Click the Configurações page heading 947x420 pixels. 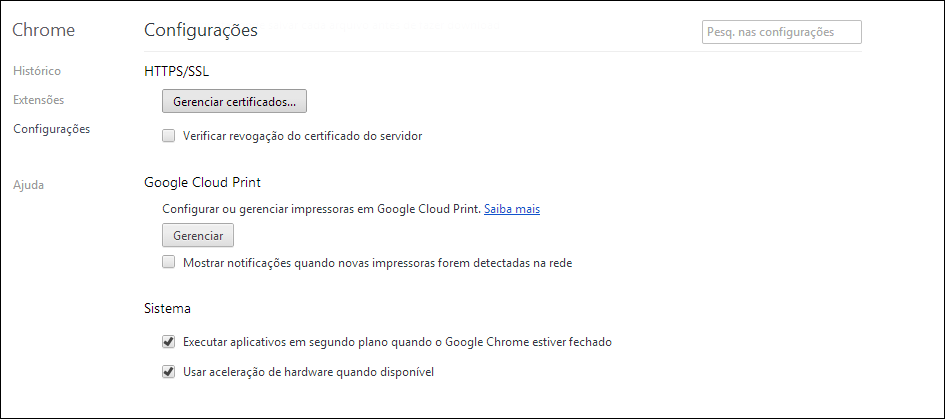click(x=201, y=30)
